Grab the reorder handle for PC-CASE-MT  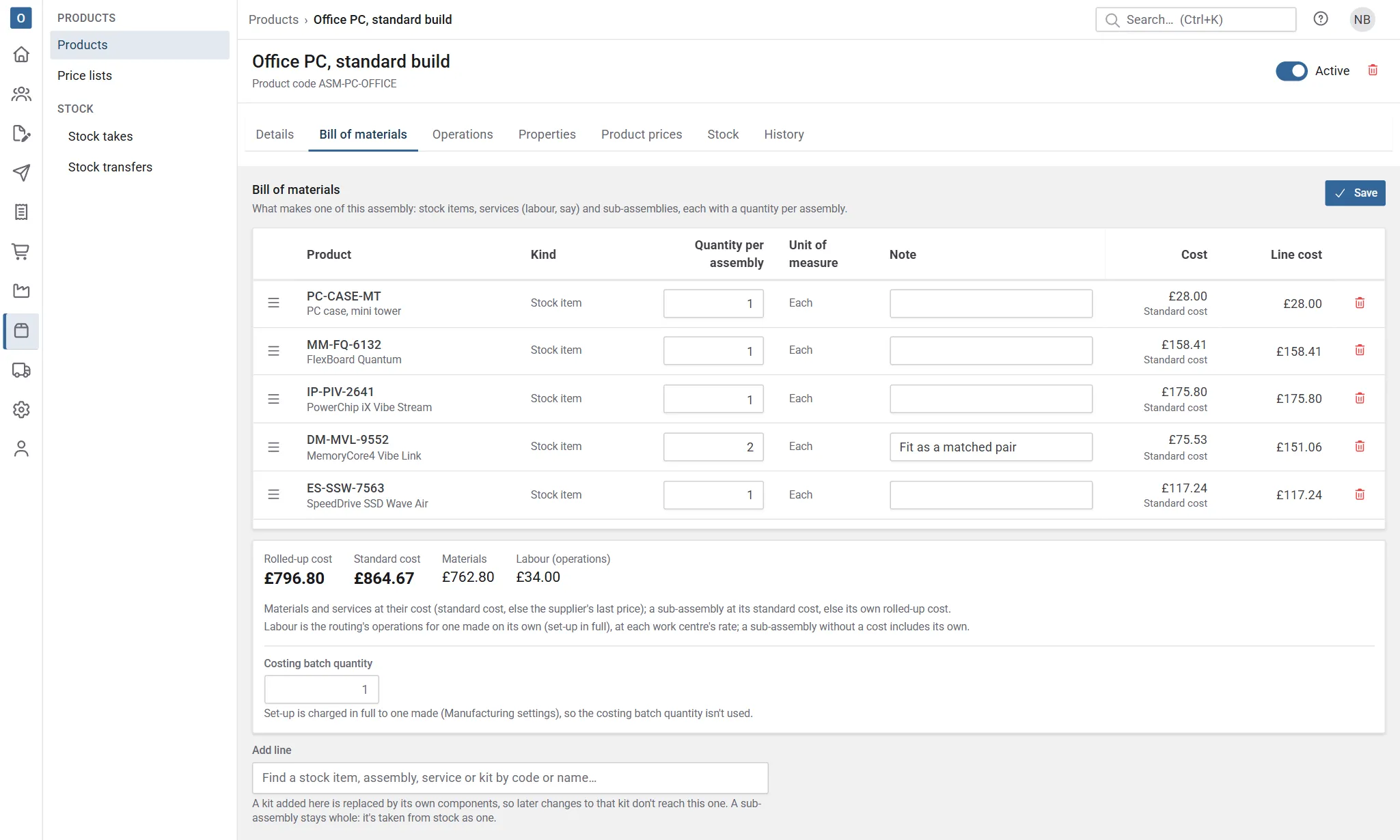[273, 303]
